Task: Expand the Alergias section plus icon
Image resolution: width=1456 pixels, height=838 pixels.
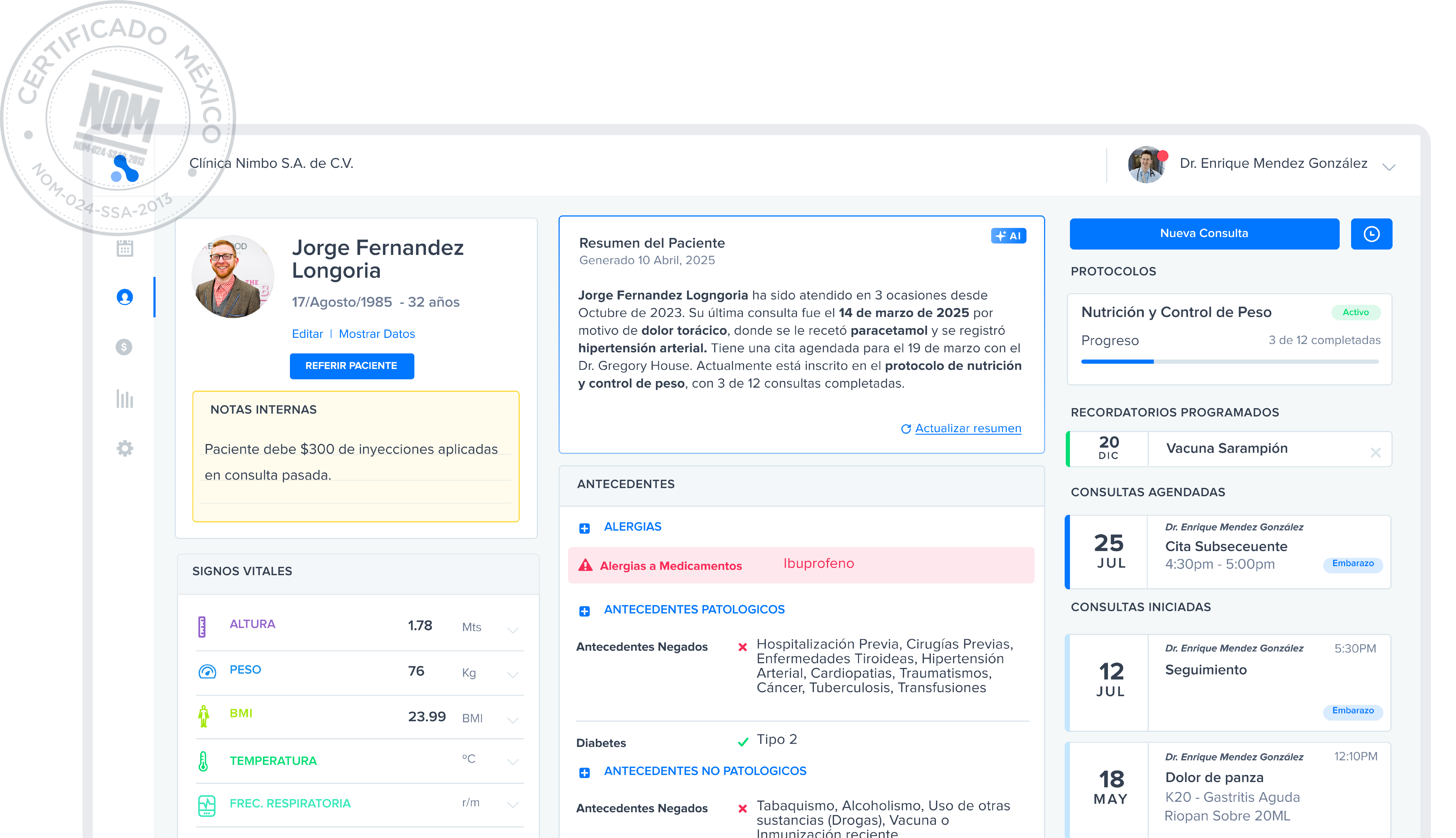Action: (584, 528)
